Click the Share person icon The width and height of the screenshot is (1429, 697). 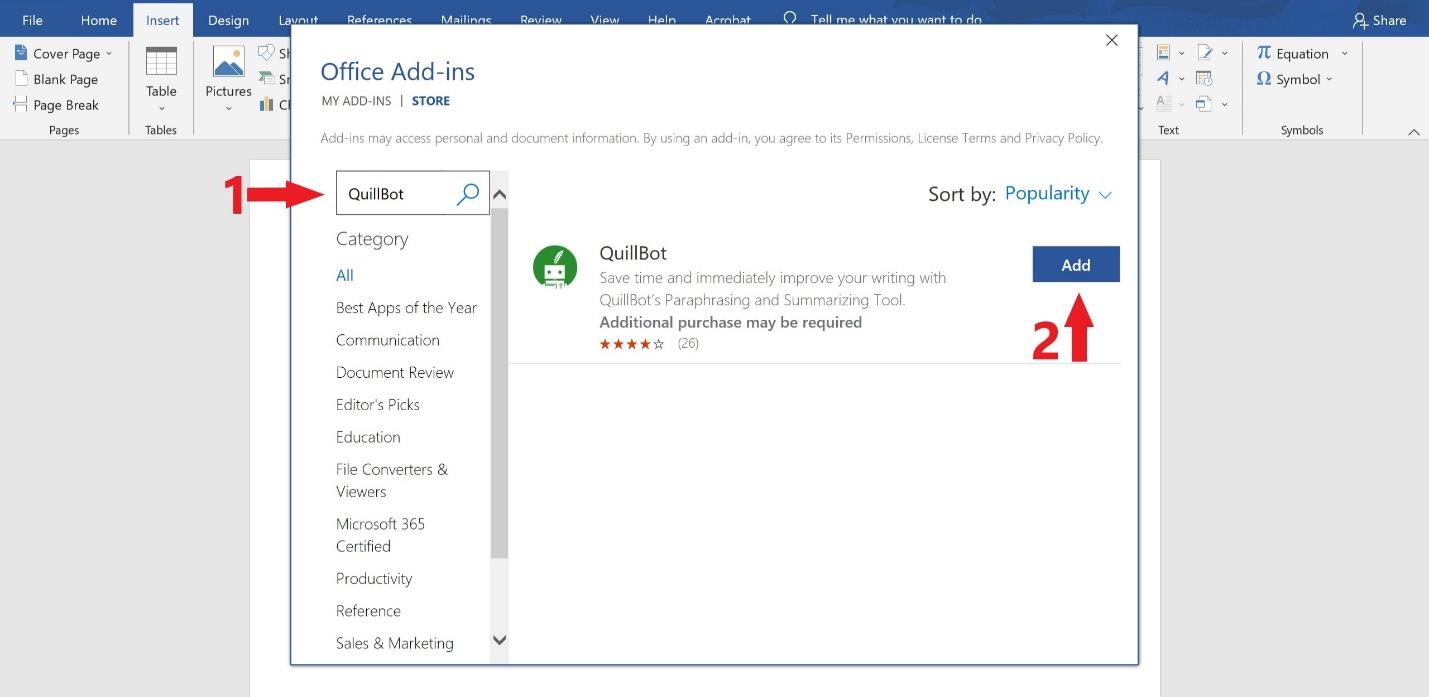[x=1360, y=20]
